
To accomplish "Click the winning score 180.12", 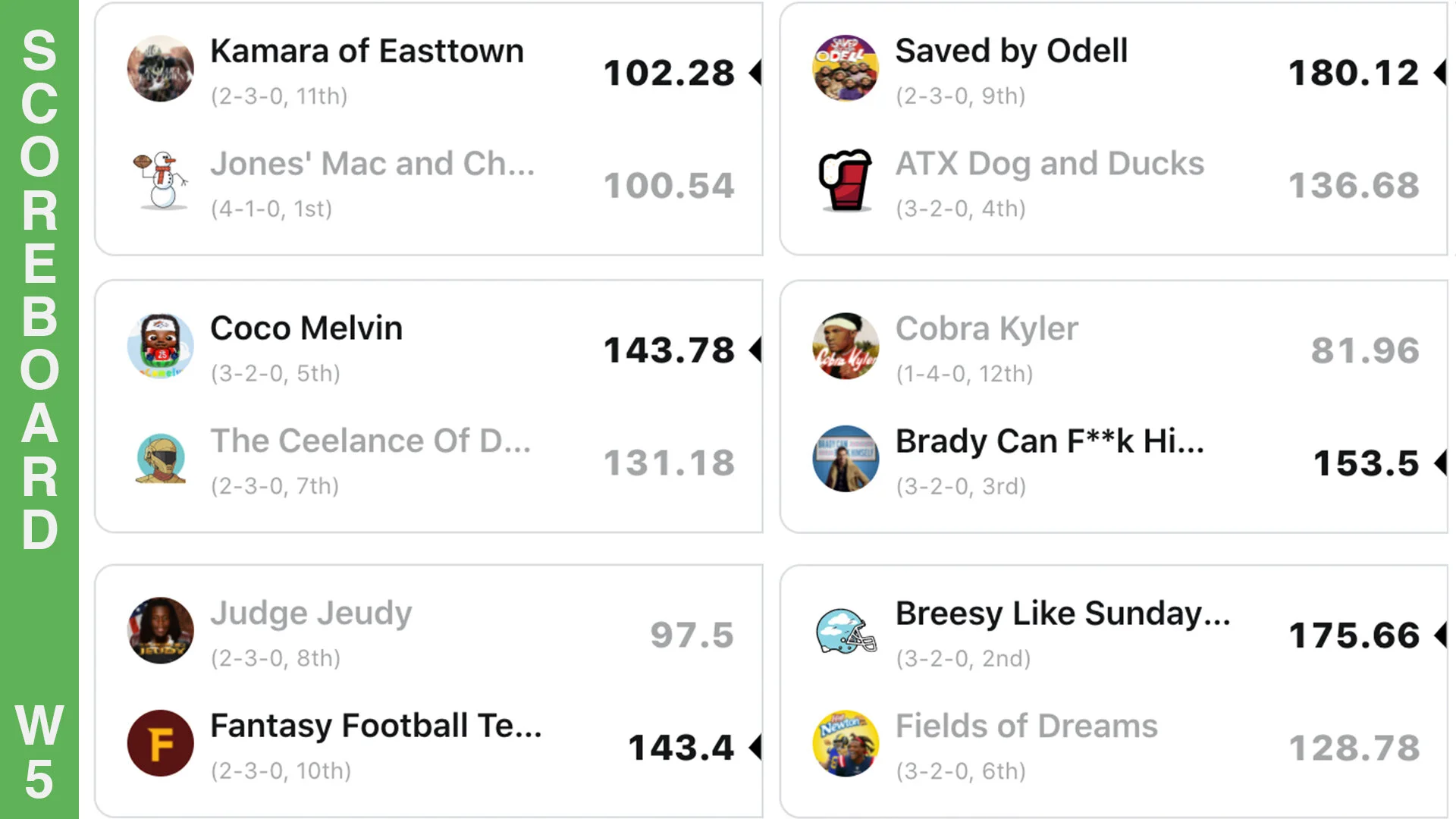I will pyautogui.click(x=1354, y=73).
